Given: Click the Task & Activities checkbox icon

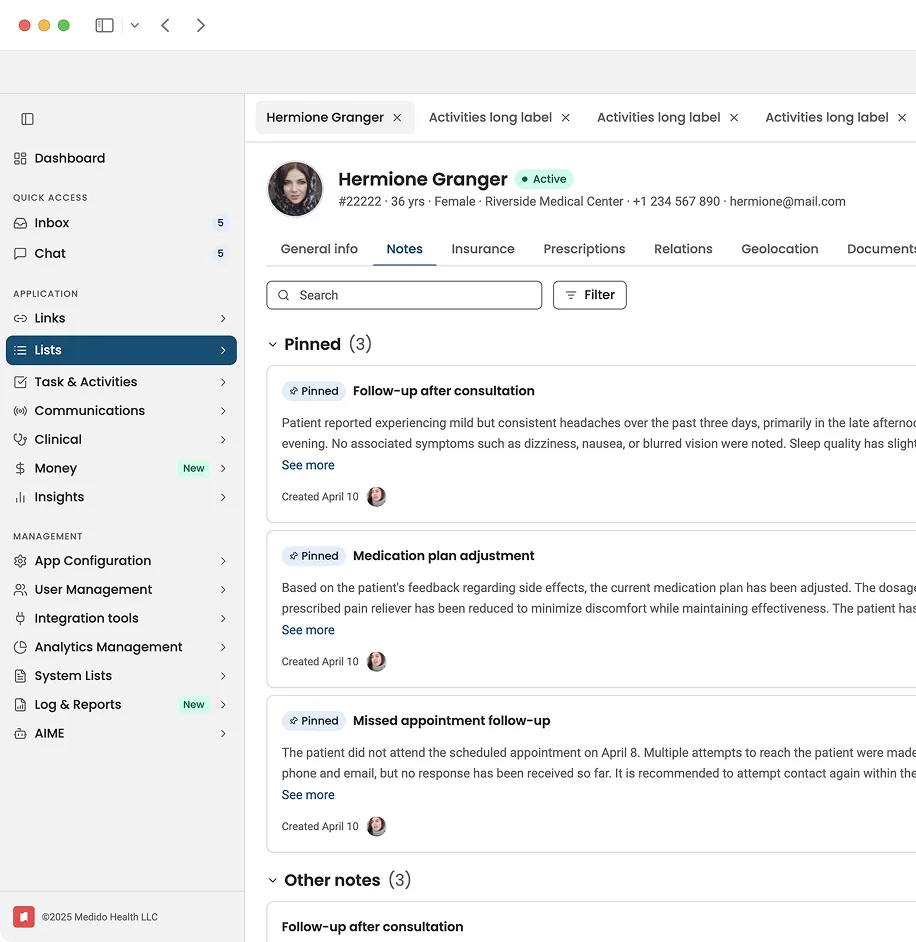Looking at the screenshot, I should (x=20, y=382).
